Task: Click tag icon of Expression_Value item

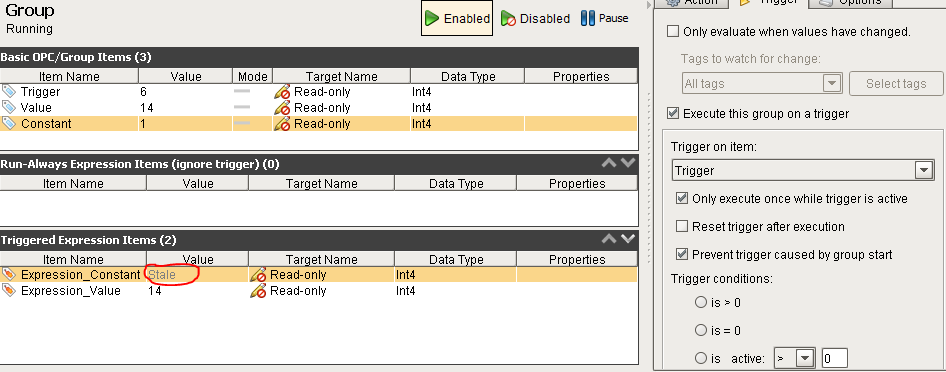Action: (9, 291)
